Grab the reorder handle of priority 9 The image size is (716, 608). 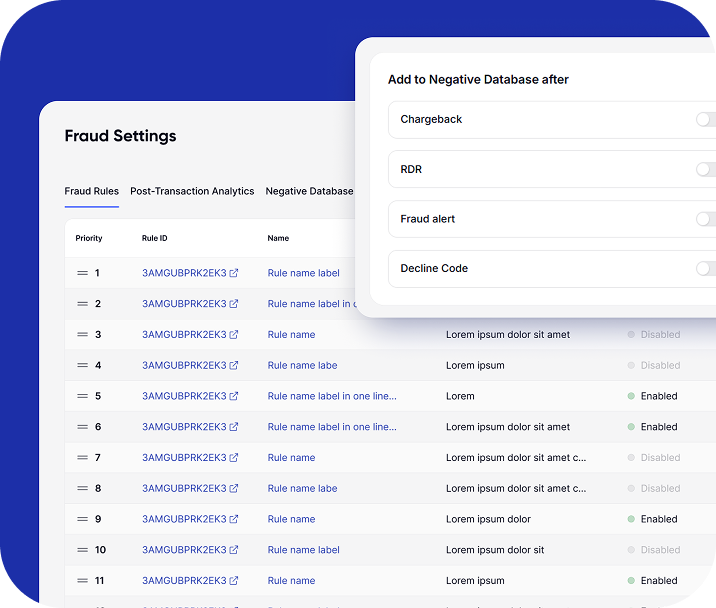(83, 519)
